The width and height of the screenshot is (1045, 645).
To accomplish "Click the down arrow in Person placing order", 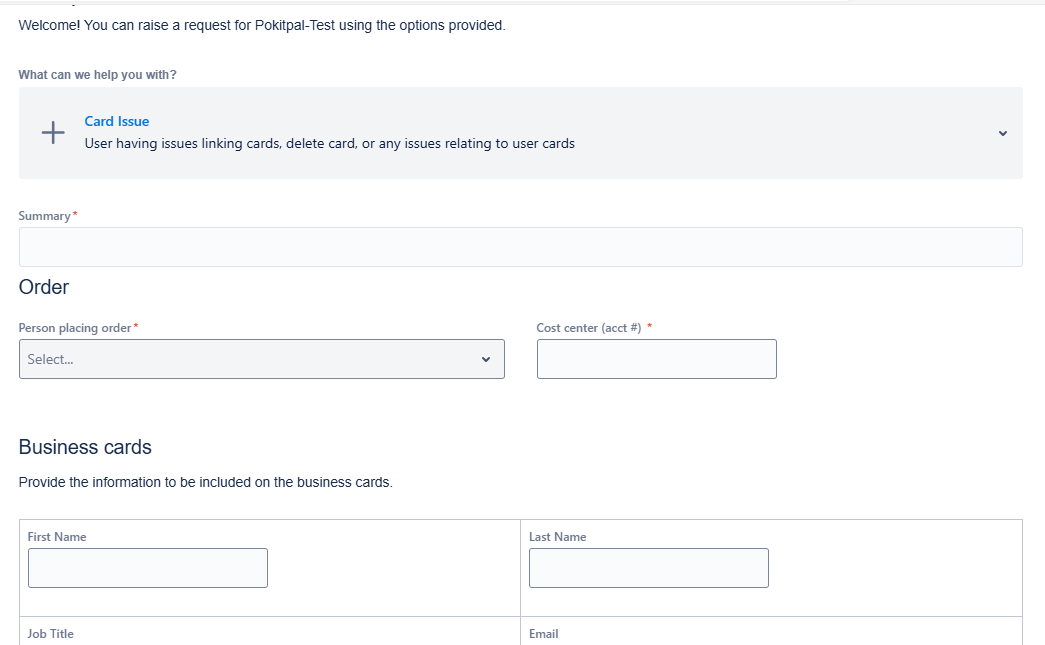I will coord(486,359).
